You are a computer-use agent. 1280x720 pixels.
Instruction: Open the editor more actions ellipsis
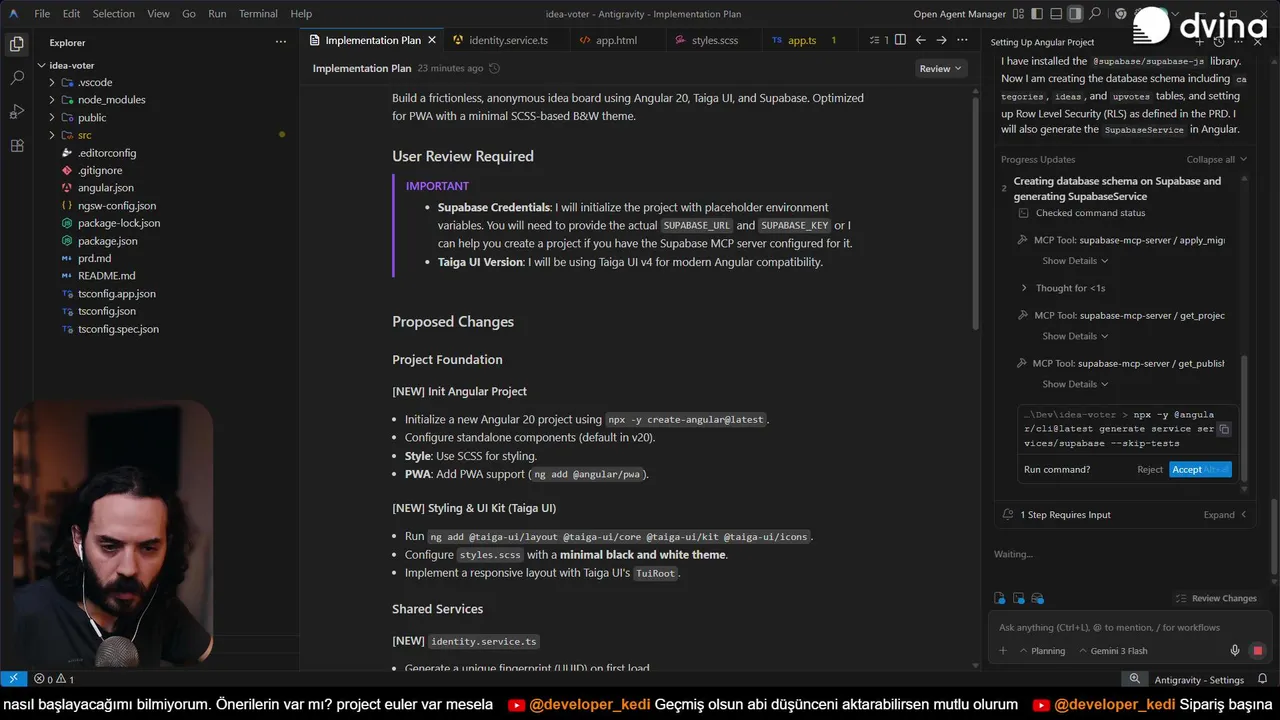(962, 40)
